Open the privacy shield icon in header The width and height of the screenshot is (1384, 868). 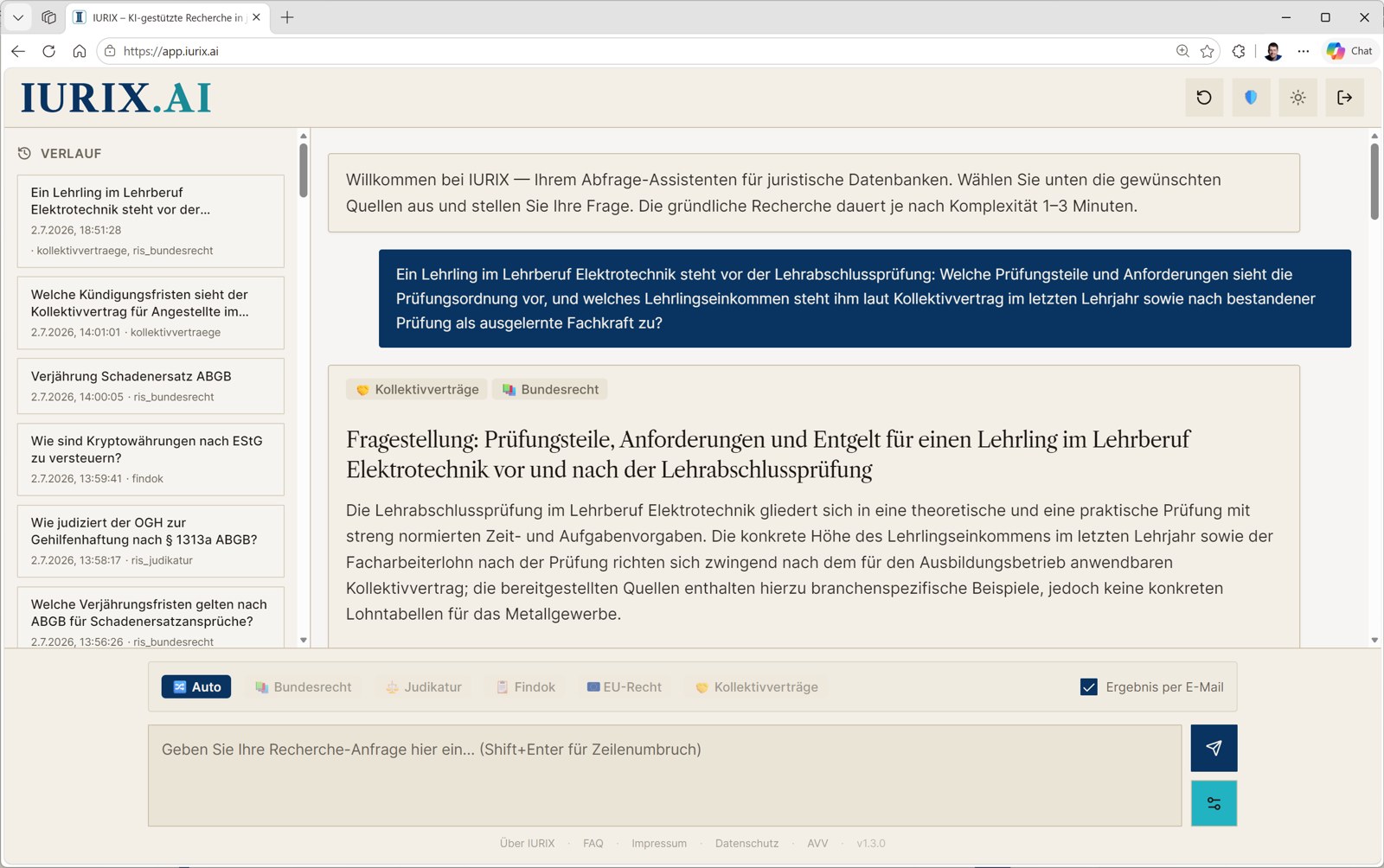(x=1251, y=98)
